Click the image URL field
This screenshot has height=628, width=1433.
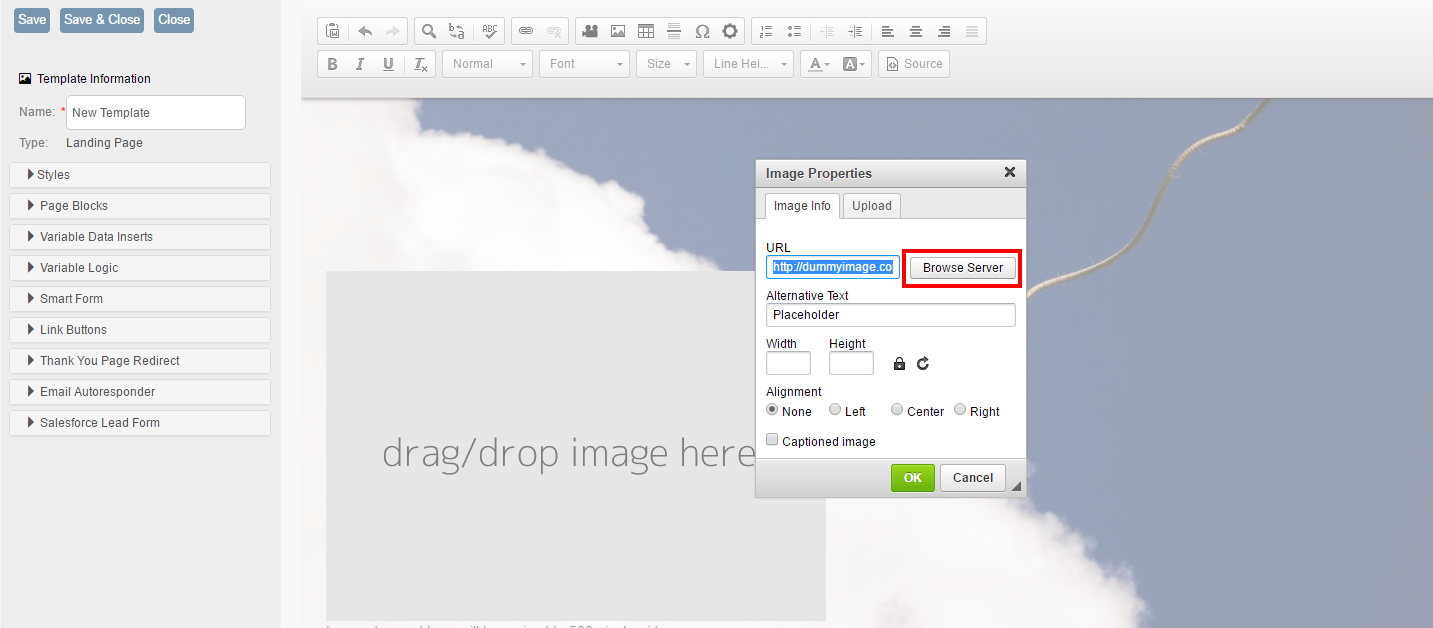833,267
